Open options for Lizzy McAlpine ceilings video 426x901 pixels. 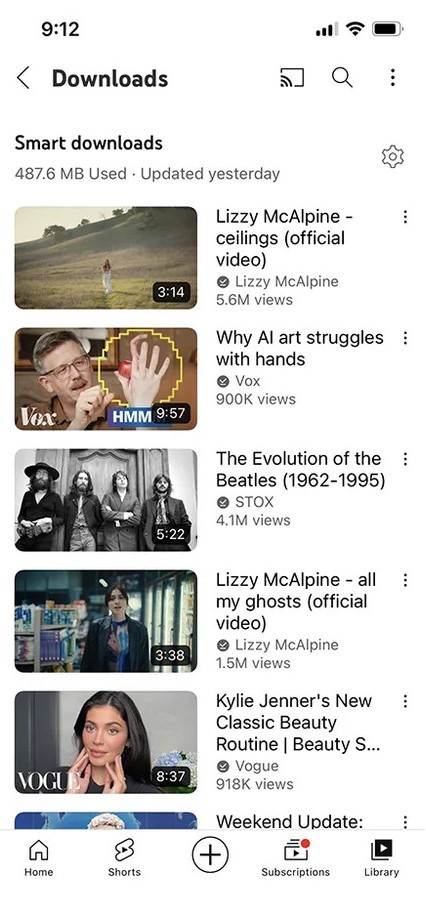pyautogui.click(x=405, y=217)
